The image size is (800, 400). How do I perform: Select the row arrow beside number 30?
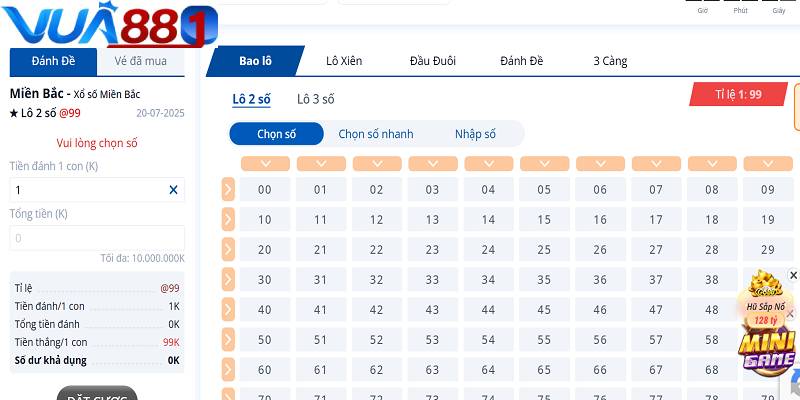pyautogui.click(x=228, y=279)
